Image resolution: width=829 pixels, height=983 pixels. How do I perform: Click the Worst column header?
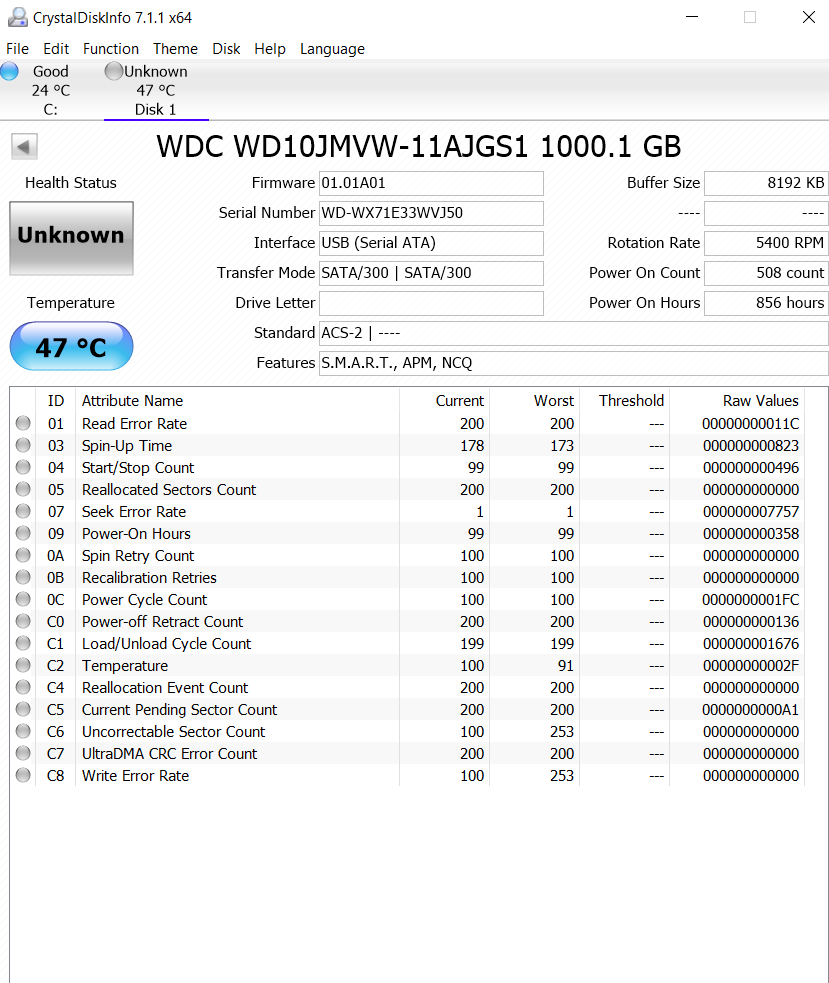[534, 401]
